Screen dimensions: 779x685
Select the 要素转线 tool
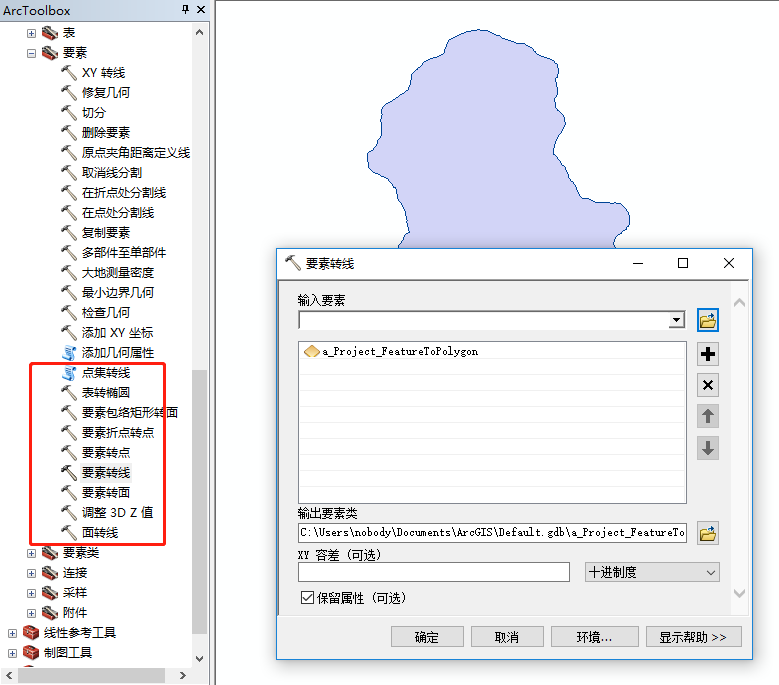(x=105, y=472)
